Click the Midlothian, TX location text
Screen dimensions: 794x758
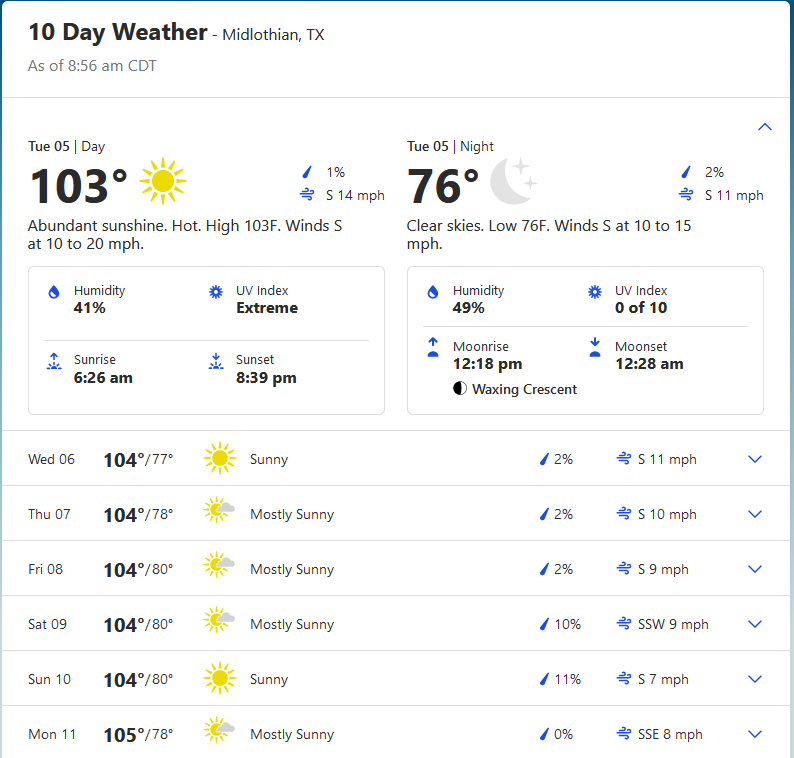pyautogui.click(x=273, y=34)
